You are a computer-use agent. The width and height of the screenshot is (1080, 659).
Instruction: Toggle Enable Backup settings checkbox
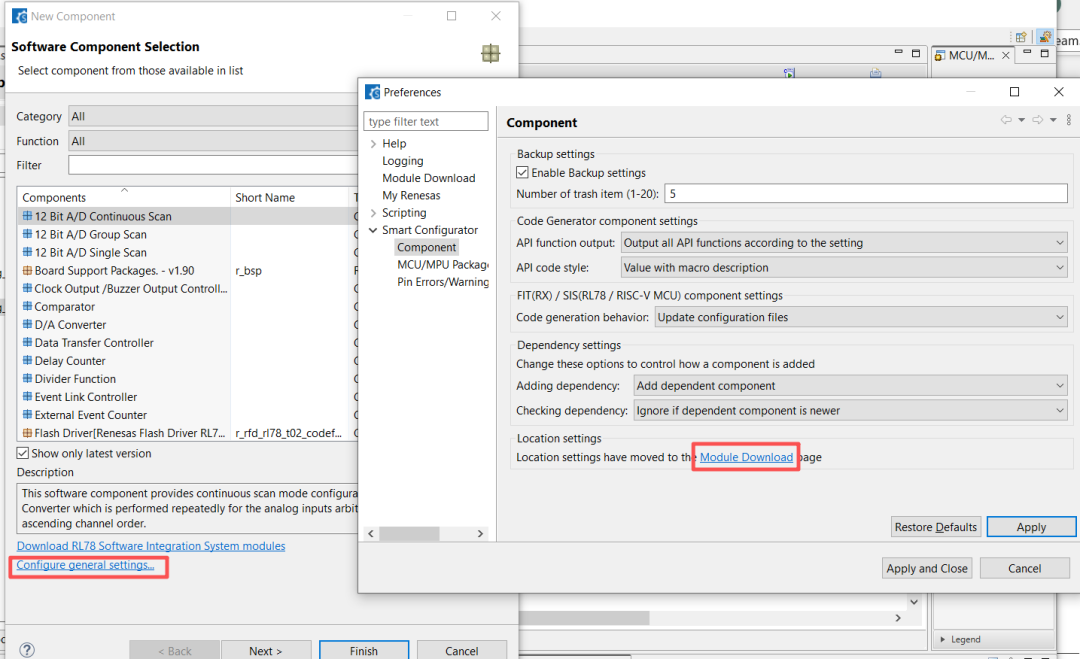pos(523,173)
